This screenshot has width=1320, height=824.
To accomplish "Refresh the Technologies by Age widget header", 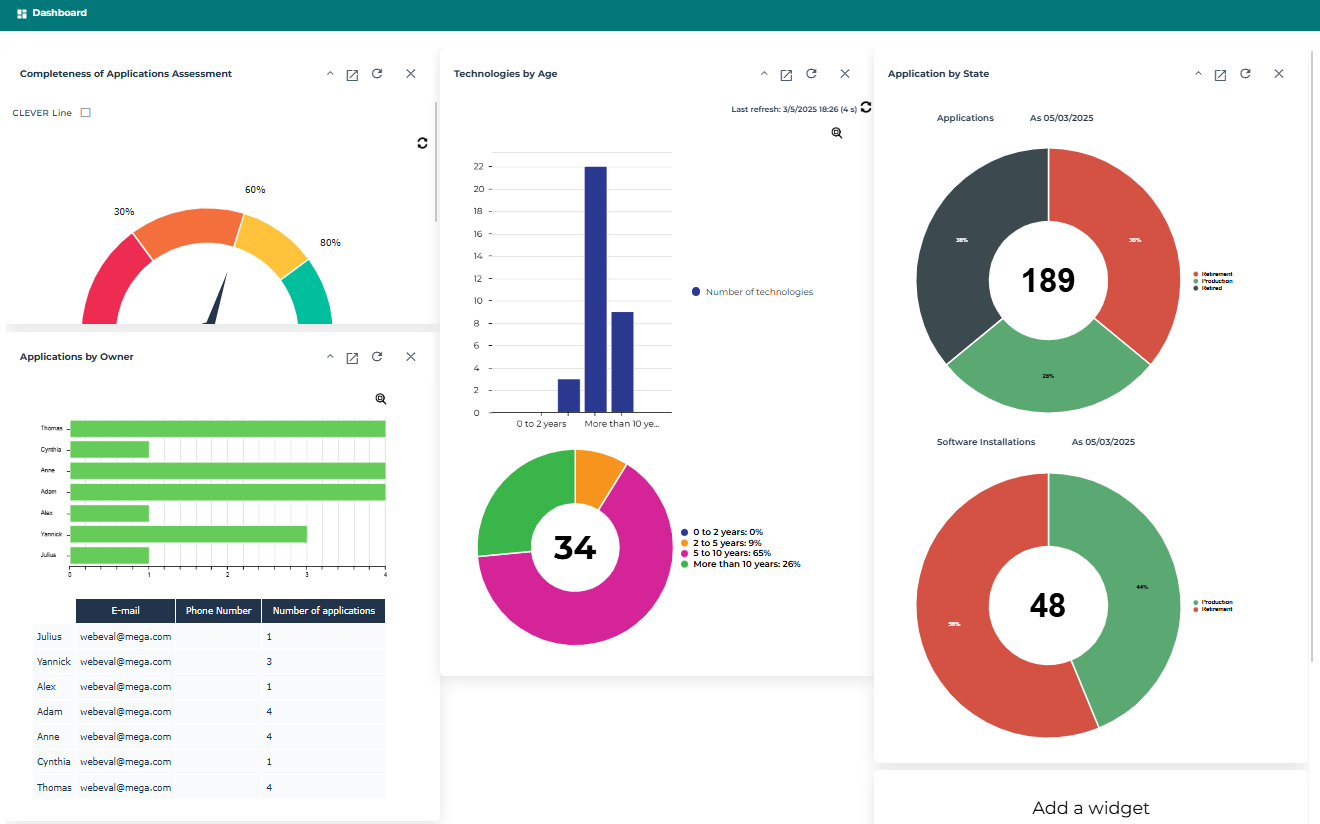I will point(811,74).
